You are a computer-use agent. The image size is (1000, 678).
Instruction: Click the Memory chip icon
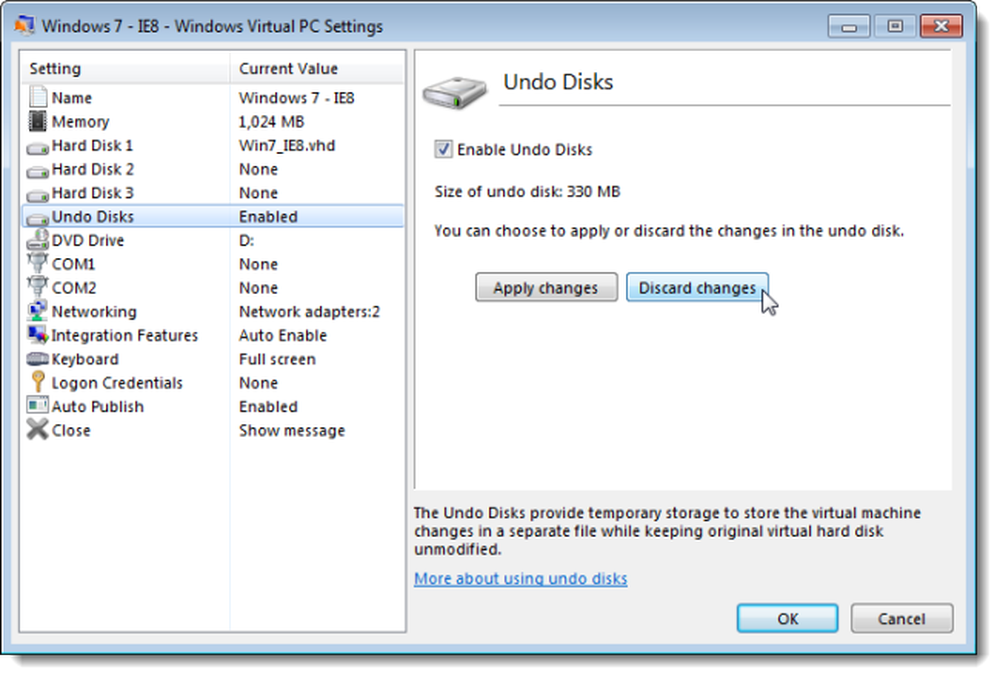[38, 121]
